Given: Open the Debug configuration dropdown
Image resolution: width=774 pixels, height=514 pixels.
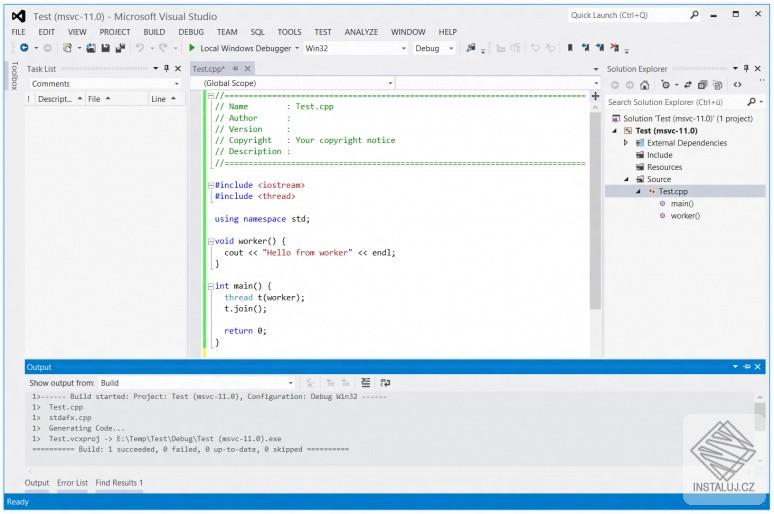Looking at the screenshot, I should coord(434,48).
